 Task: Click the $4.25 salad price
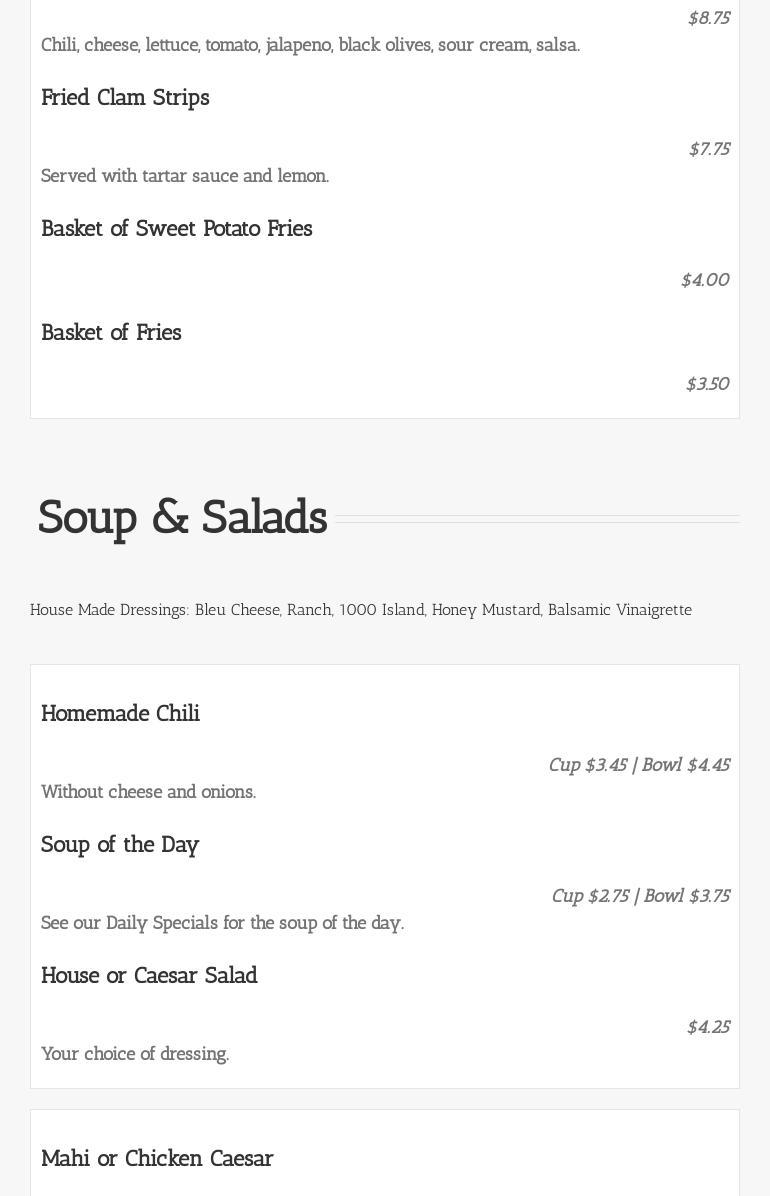(708, 1027)
